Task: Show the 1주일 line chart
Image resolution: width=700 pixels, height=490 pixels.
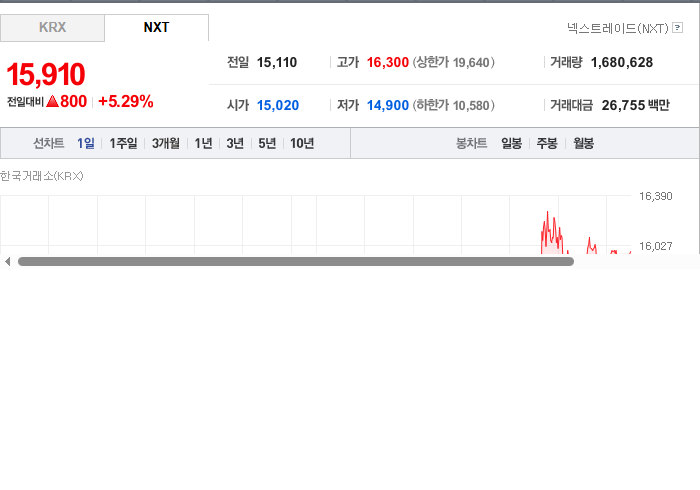Action: (123, 143)
